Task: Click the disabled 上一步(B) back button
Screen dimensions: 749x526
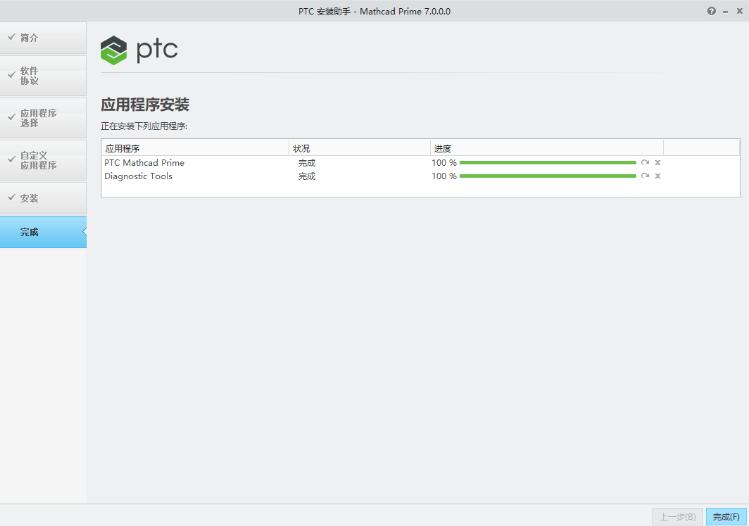Action: (x=677, y=517)
